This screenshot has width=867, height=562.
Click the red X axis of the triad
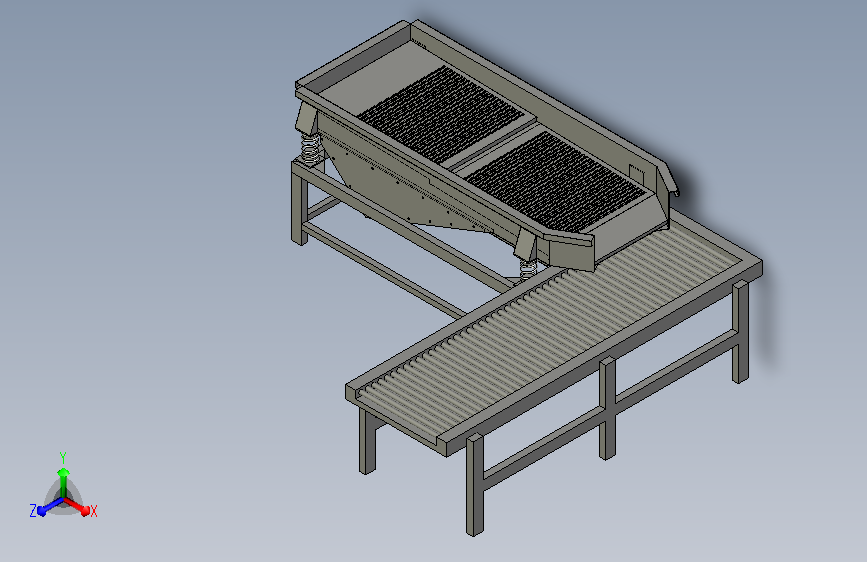point(77,506)
